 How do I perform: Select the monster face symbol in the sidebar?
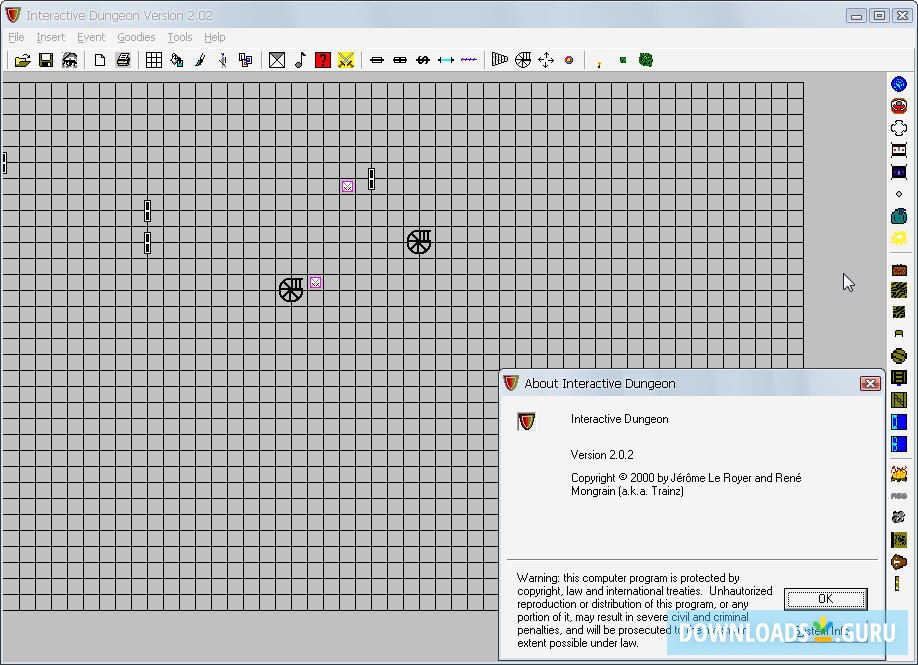[898, 105]
